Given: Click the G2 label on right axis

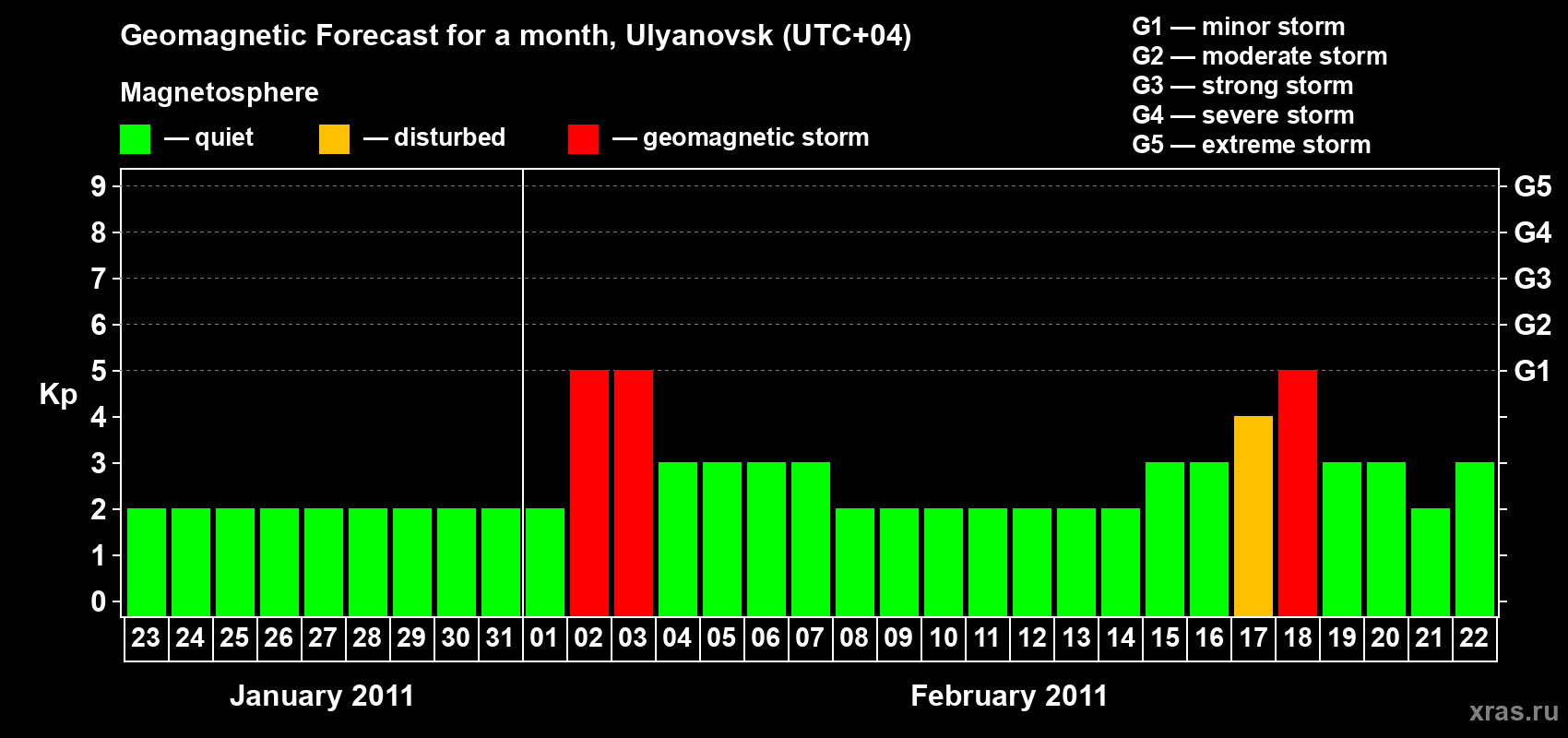Looking at the screenshot, I should point(1533,325).
